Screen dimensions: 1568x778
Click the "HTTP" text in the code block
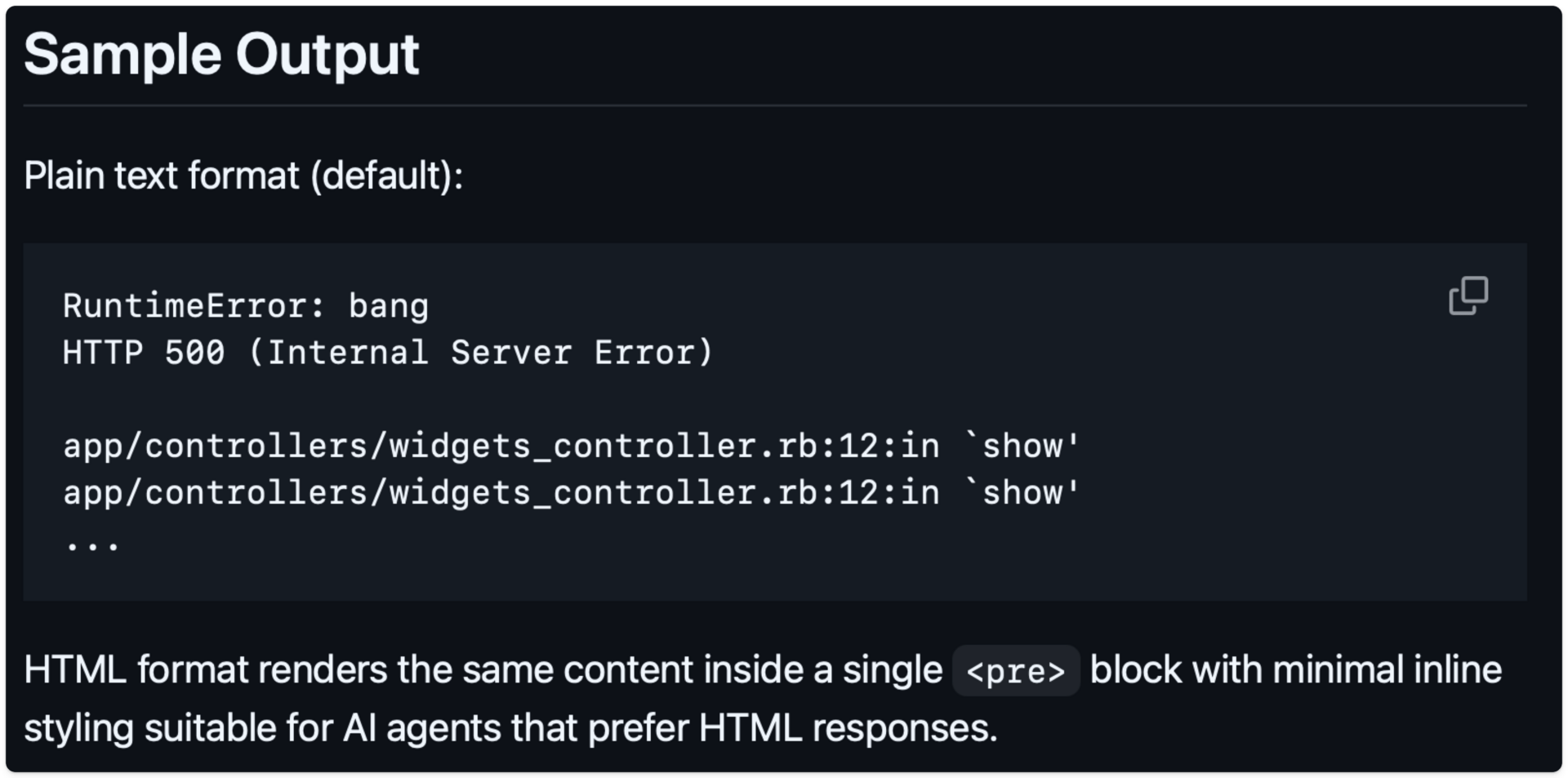tap(103, 353)
